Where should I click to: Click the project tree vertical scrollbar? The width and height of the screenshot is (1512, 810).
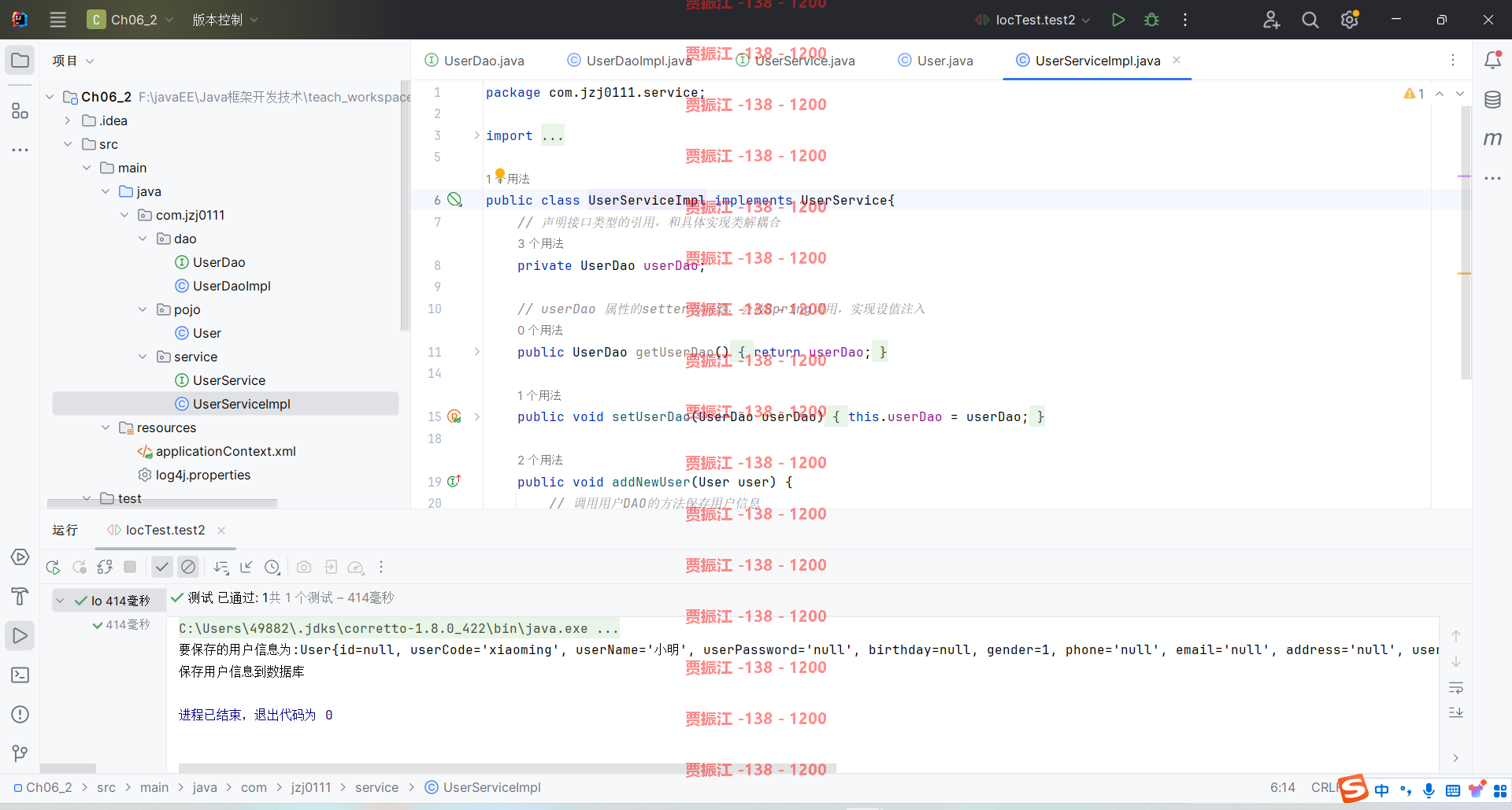(x=405, y=206)
